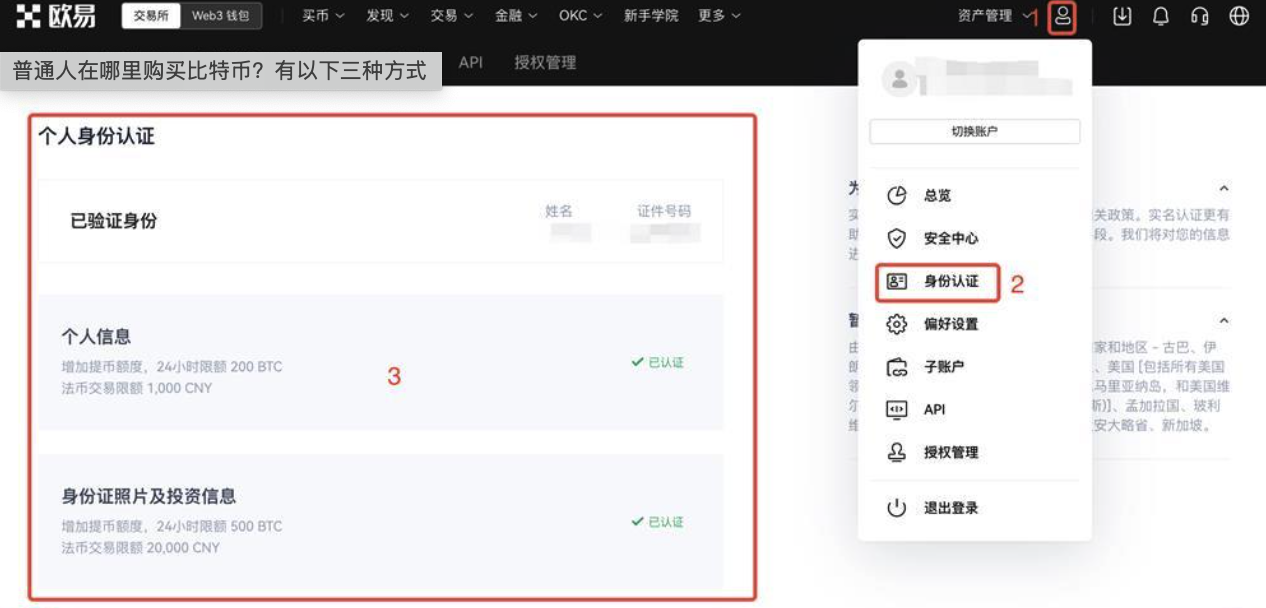Select the 交易所 toggle option

click(151, 16)
